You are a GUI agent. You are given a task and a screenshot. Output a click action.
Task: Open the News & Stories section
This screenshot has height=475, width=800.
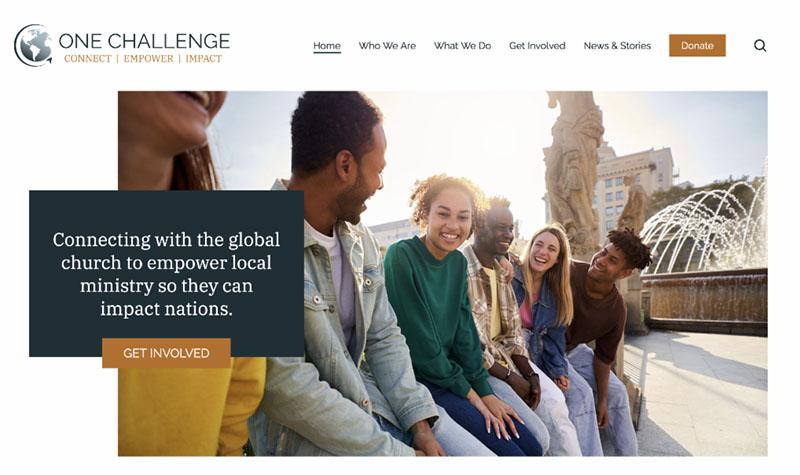[x=617, y=45]
